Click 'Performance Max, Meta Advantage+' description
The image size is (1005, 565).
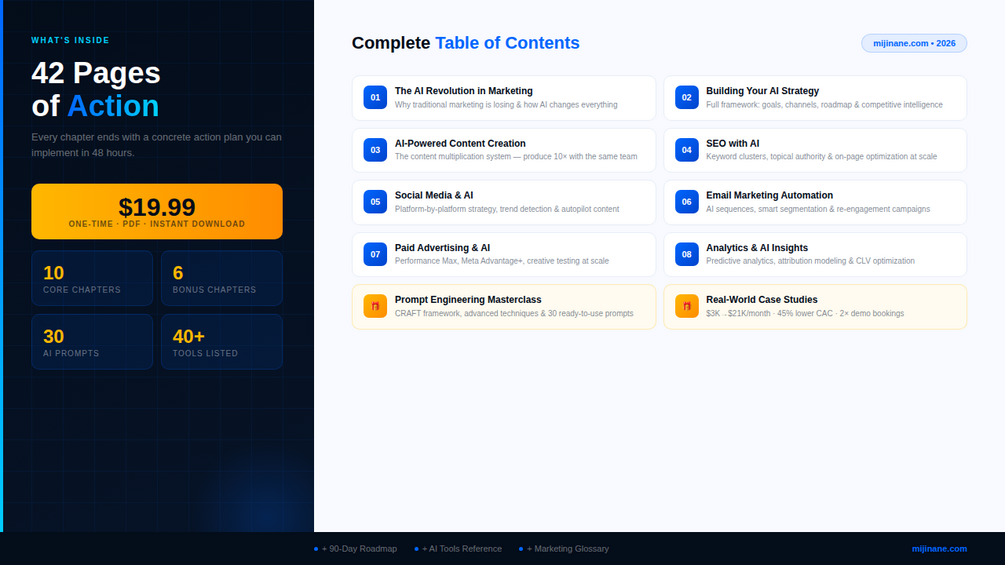point(502,261)
